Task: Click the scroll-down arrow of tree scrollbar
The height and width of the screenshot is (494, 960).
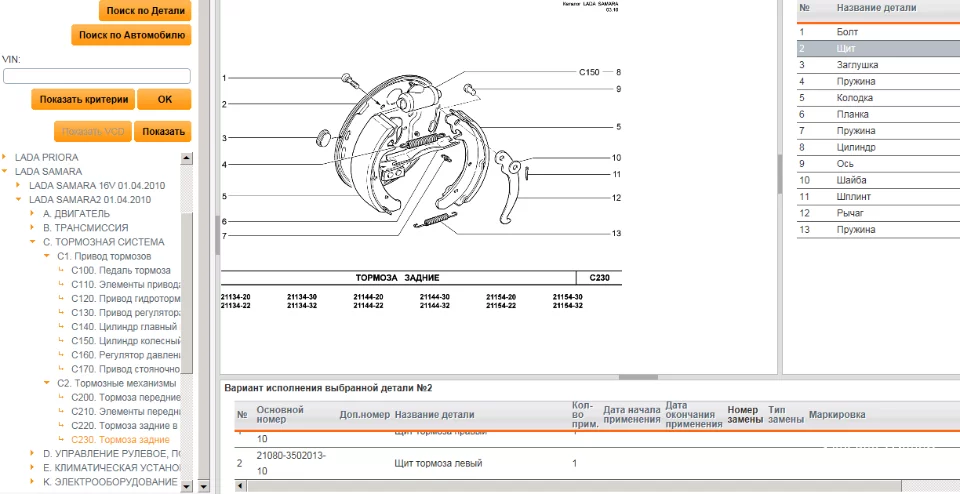Action: (x=187, y=486)
